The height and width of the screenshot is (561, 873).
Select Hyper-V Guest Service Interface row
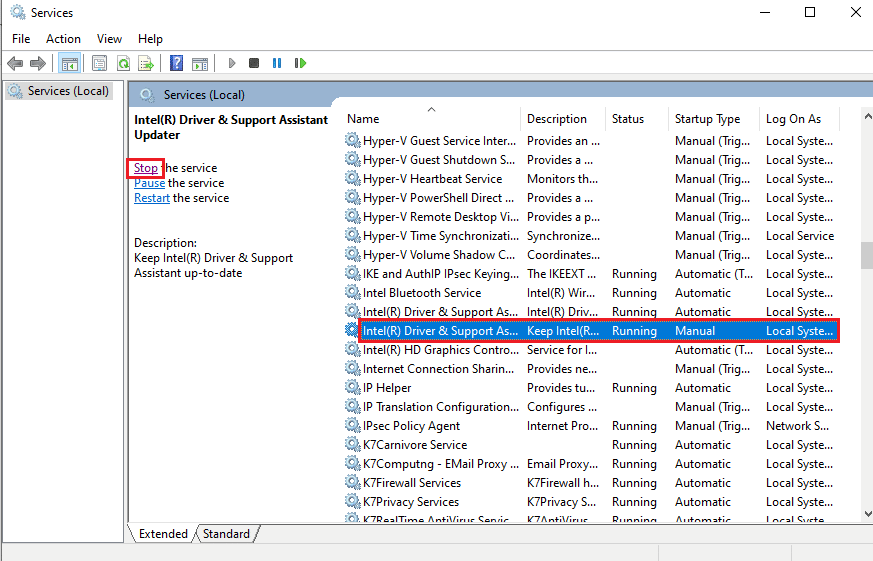[x=591, y=141]
